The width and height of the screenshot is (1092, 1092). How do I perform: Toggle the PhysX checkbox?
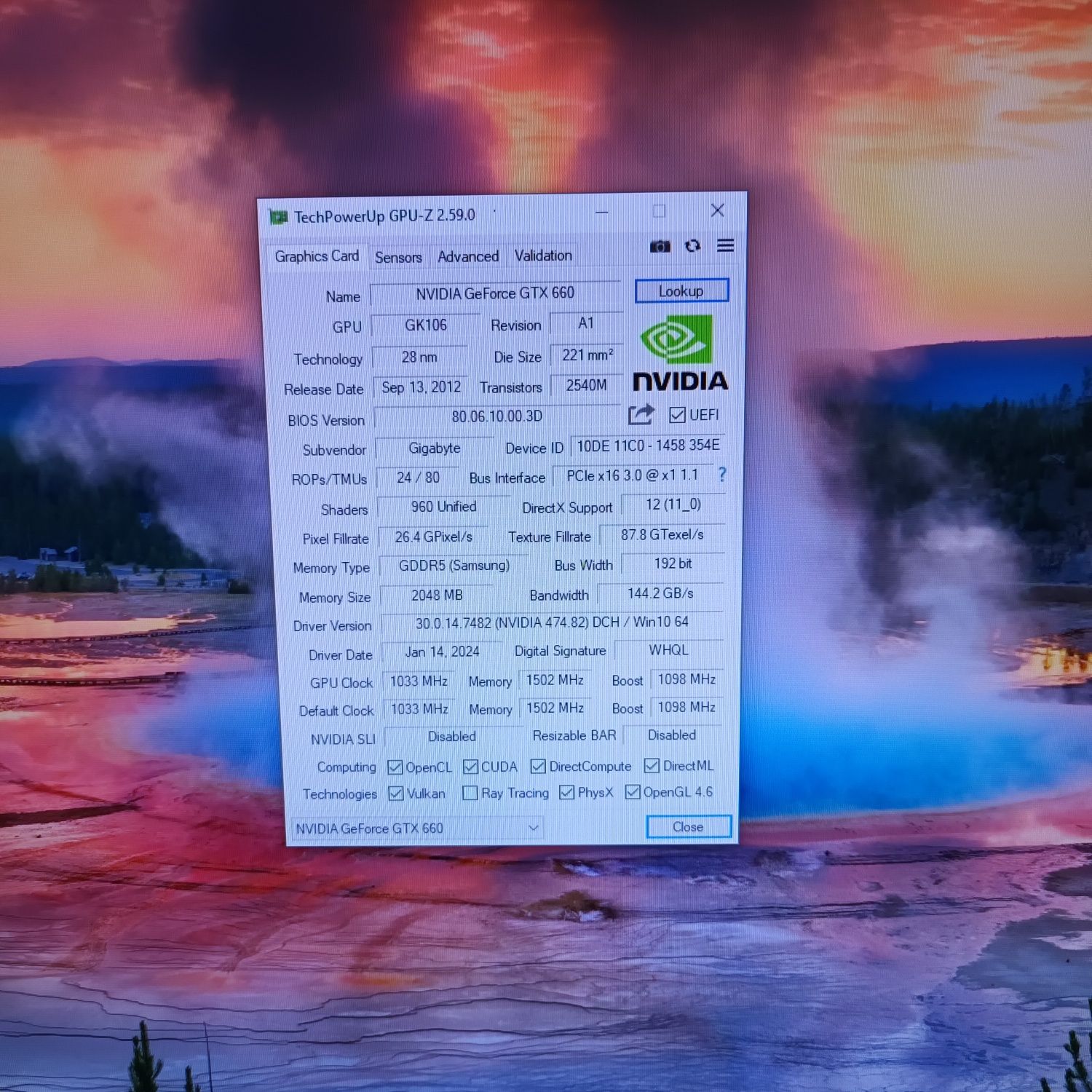coord(566,792)
